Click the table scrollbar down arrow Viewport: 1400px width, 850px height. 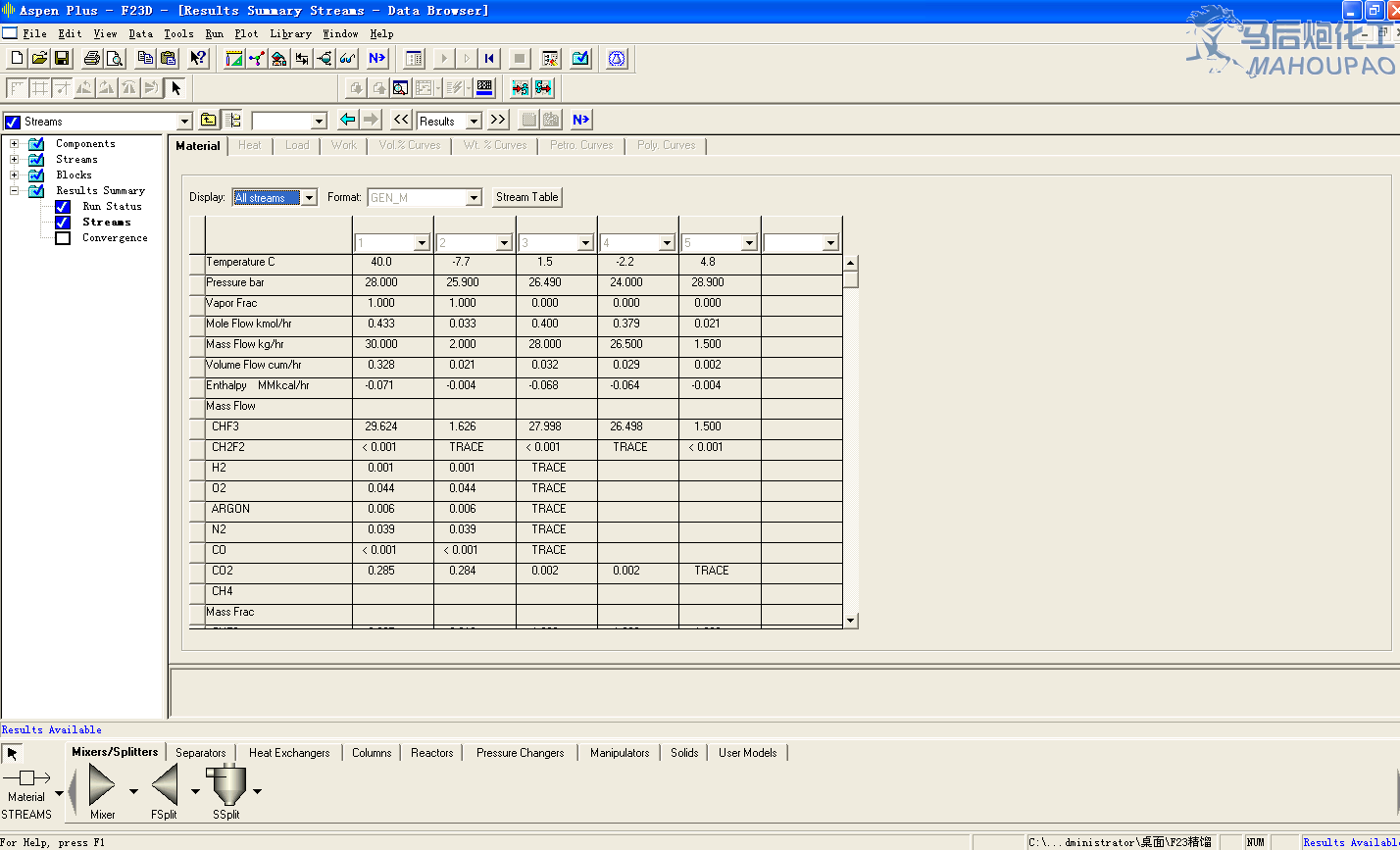click(x=850, y=620)
